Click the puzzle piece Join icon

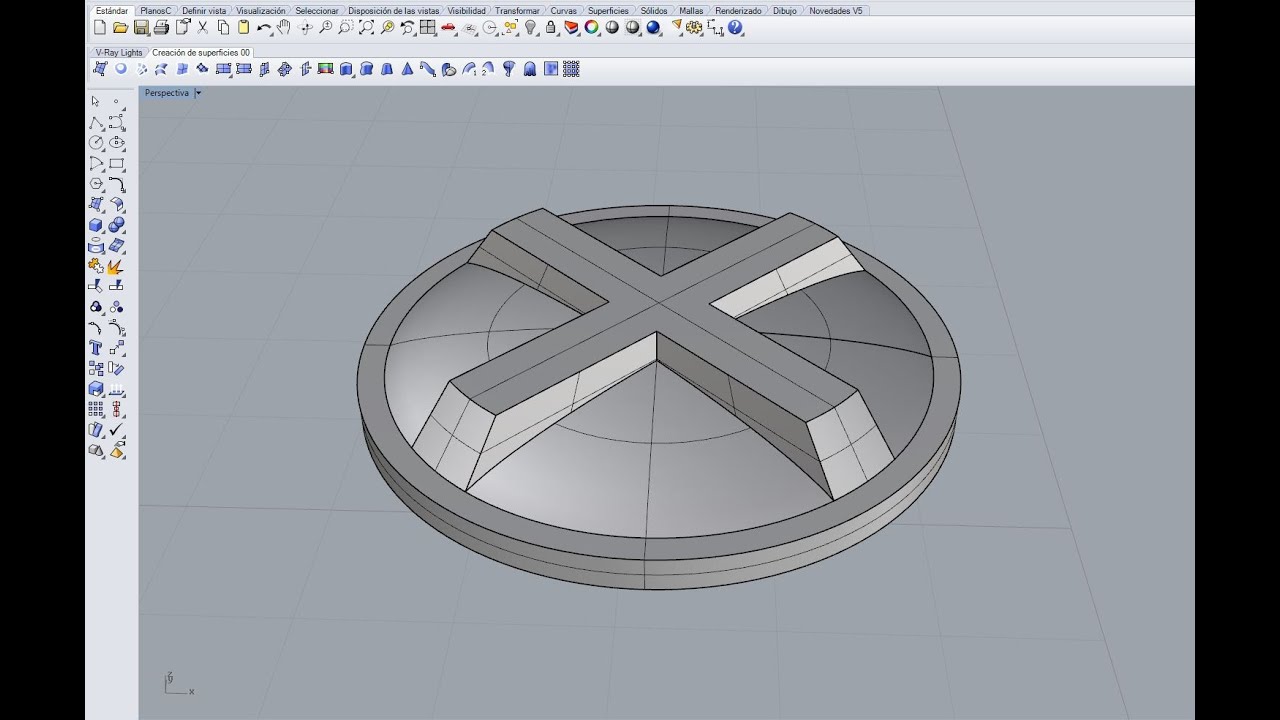click(96, 266)
